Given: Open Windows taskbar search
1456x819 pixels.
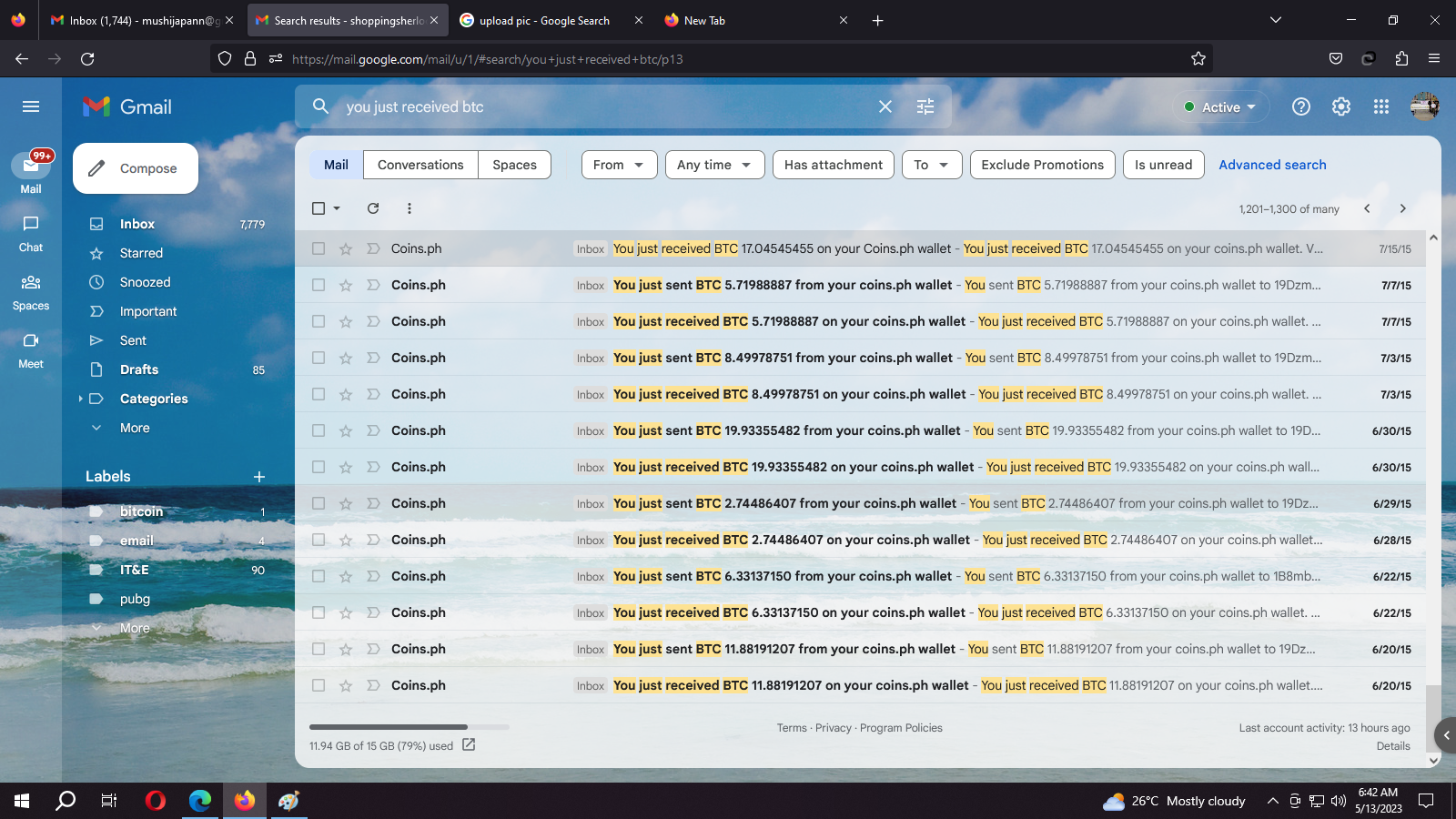Looking at the screenshot, I should click(66, 801).
